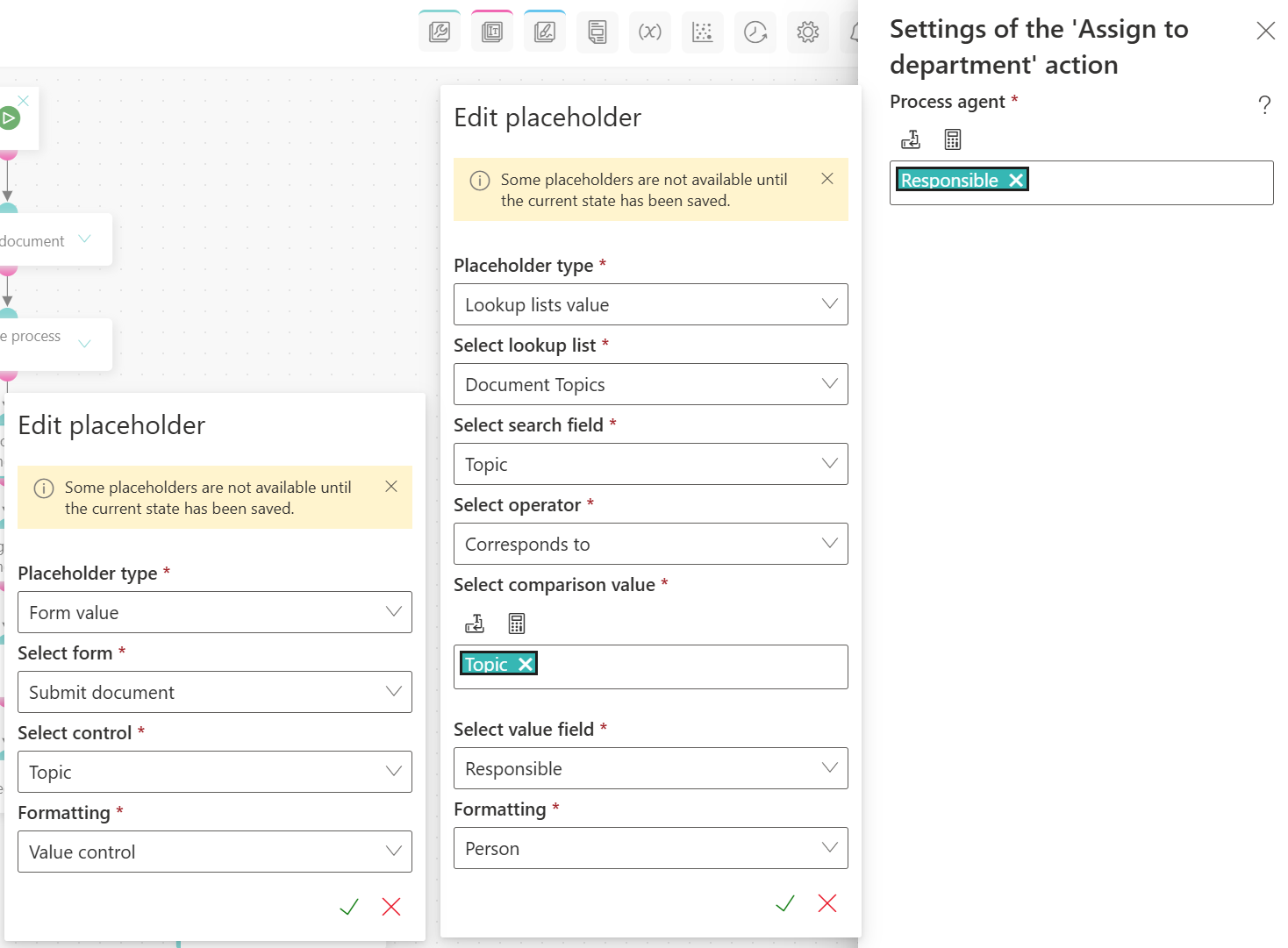Expand the Select operator 'Corresponds to' dropdown
1288x948 pixels.
[x=650, y=544]
